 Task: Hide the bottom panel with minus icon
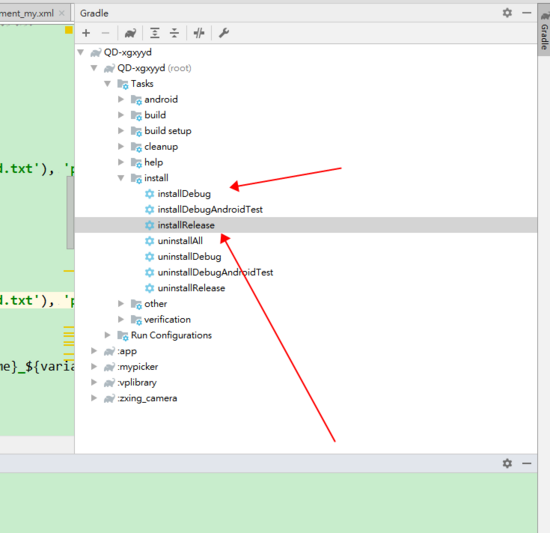click(526, 463)
